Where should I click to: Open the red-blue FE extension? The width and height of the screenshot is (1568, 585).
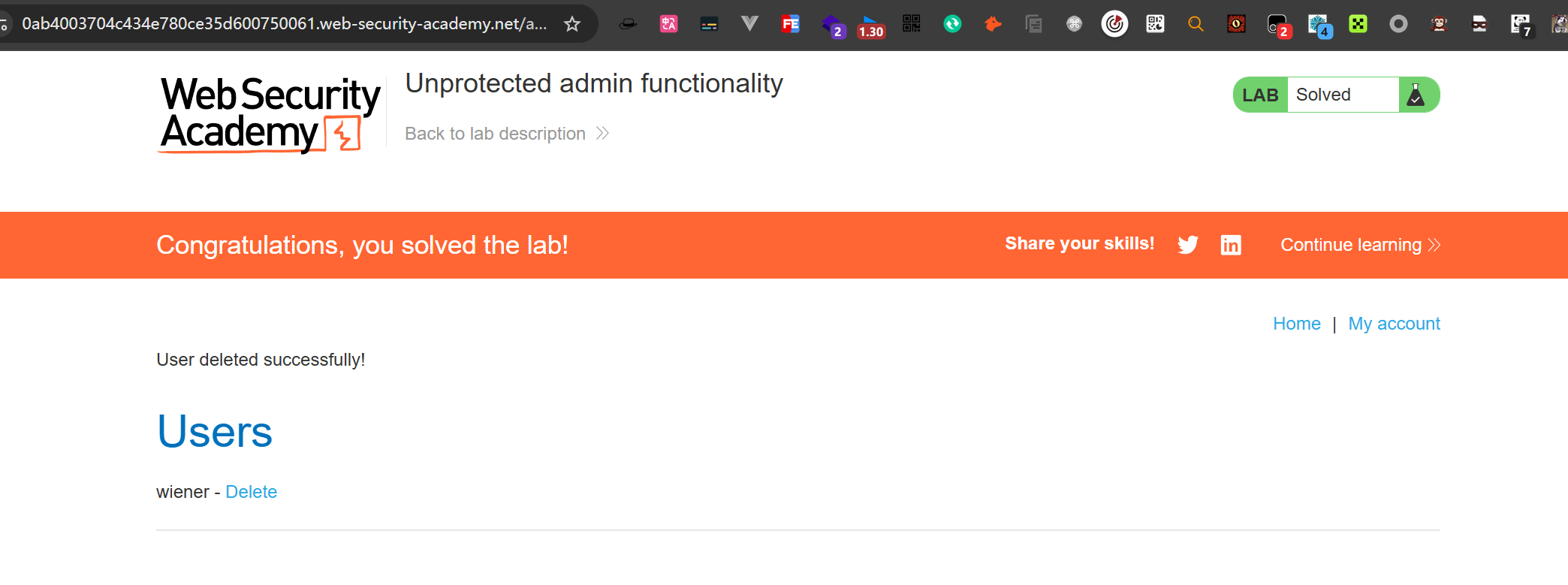click(x=790, y=24)
